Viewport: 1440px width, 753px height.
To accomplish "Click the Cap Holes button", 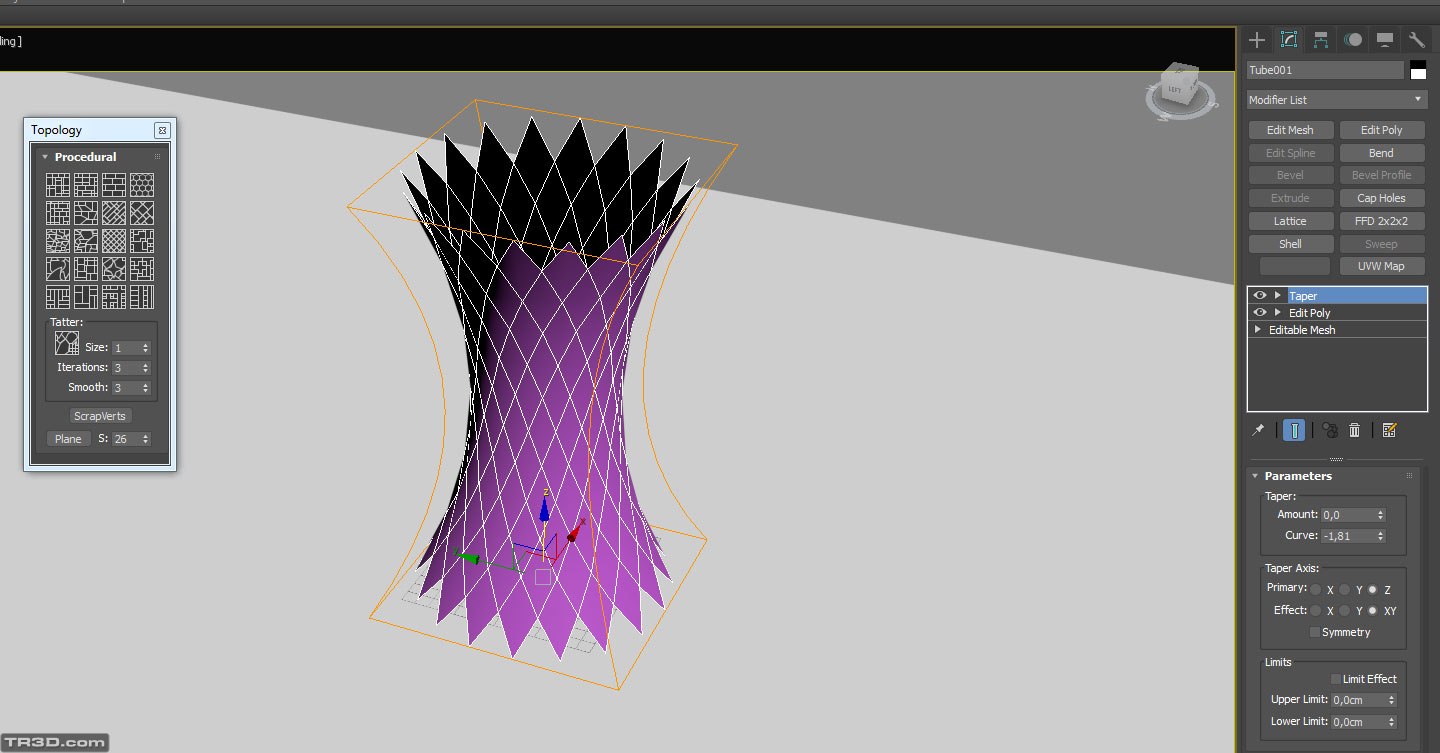I will [x=1380, y=198].
